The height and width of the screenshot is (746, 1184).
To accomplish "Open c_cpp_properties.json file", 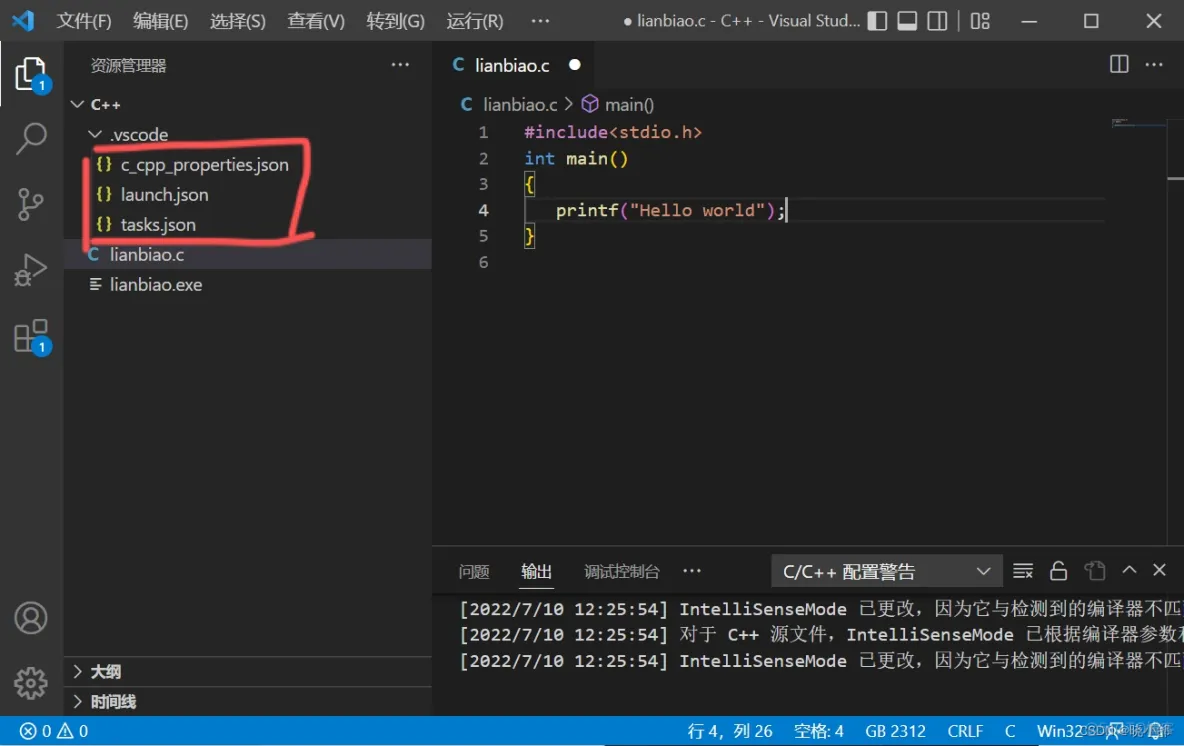I will click(204, 165).
